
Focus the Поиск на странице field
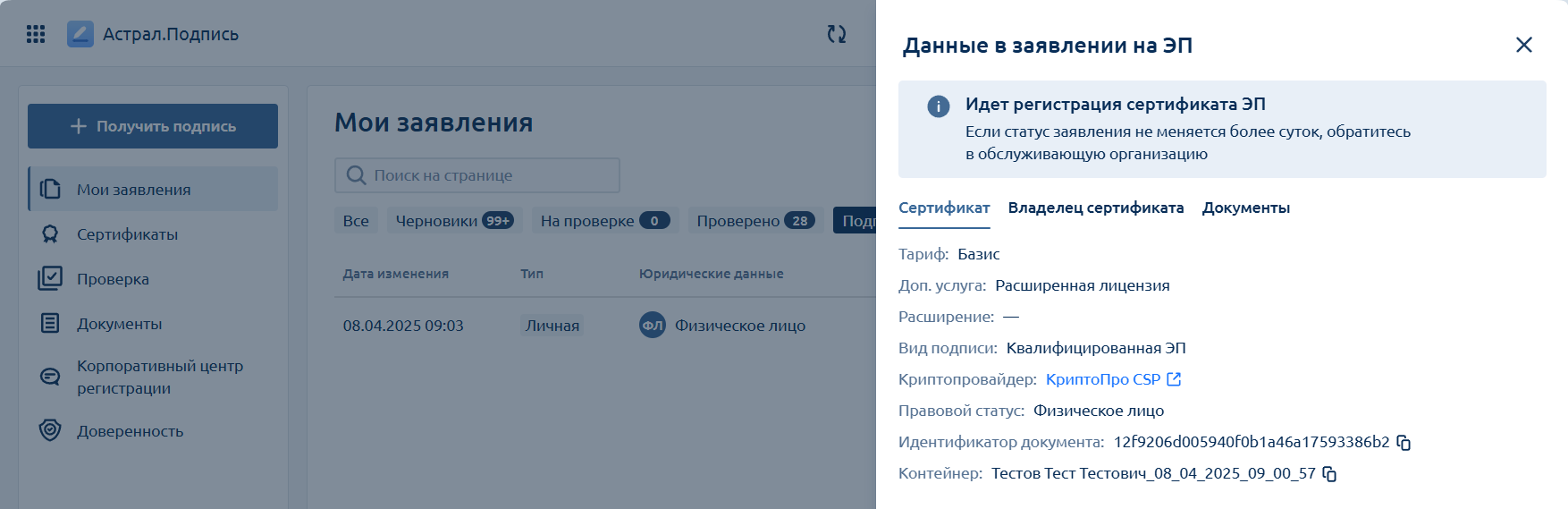[477, 175]
